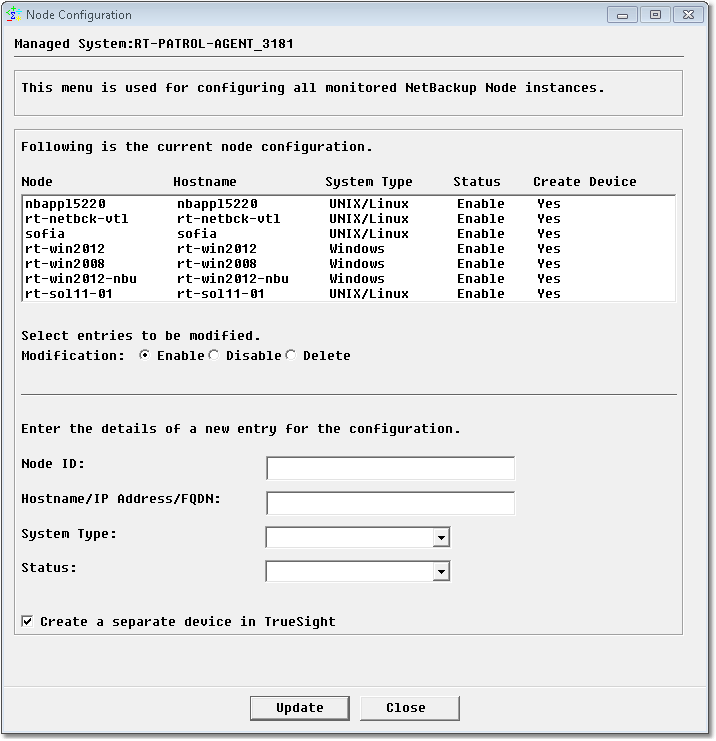Choose the Disable modification radio button
The width and height of the screenshot is (716, 741).
coord(214,356)
